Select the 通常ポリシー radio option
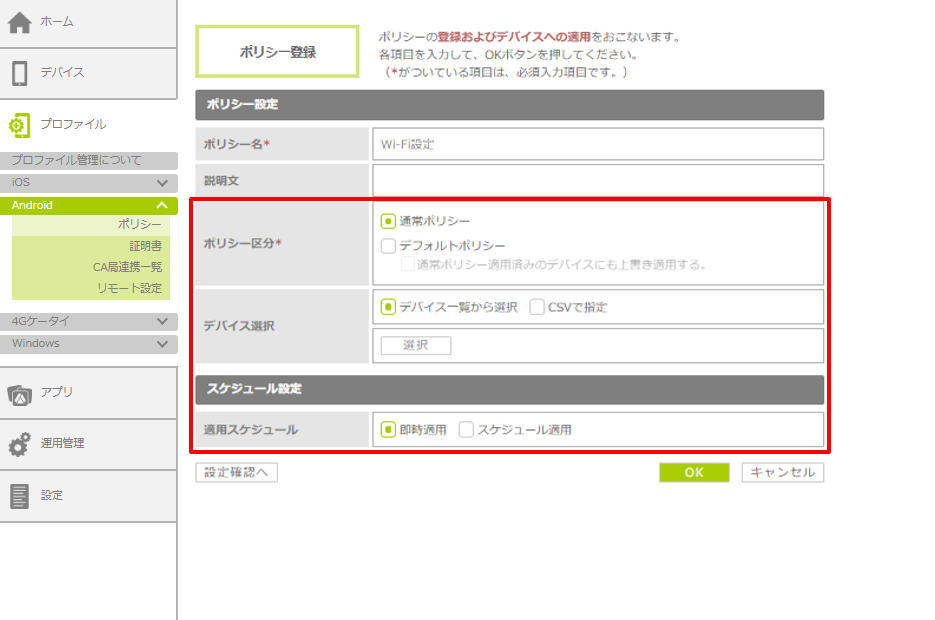This screenshot has width=935, height=620. 388,221
